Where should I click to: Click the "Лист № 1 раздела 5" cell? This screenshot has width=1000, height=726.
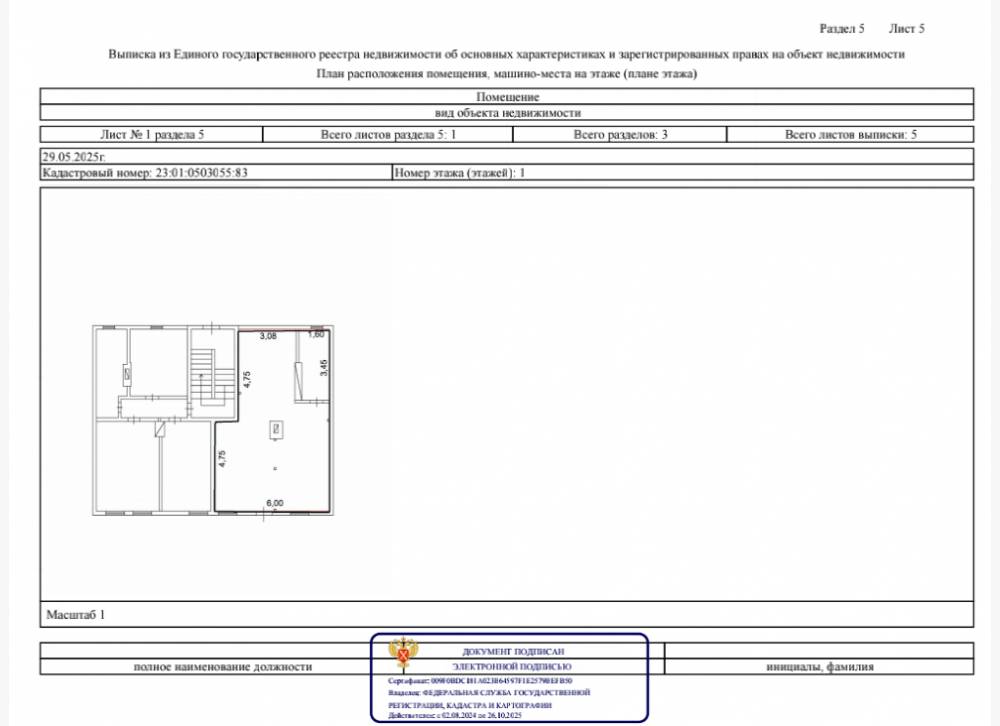(x=151, y=134)
